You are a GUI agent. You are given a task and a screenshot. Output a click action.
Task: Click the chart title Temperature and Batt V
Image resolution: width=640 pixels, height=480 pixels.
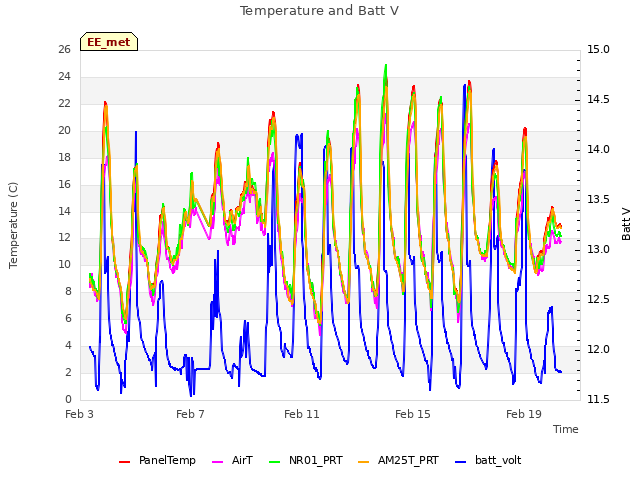[x=319, y=11]
